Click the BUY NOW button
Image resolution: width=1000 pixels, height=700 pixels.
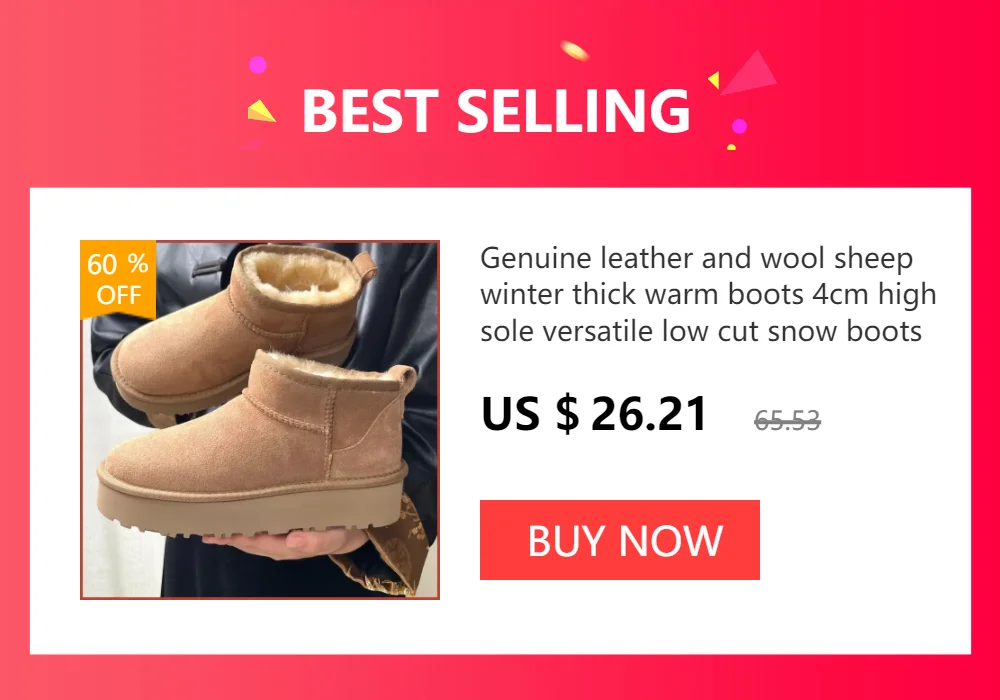coord(619,540)
